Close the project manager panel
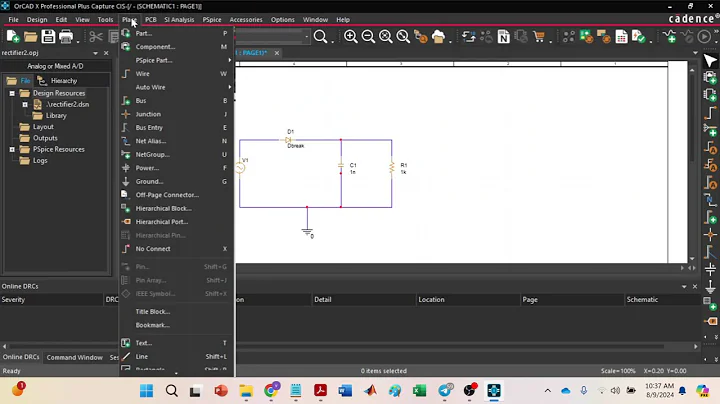Viewport: 720px width, 404px height. point(106,53)
